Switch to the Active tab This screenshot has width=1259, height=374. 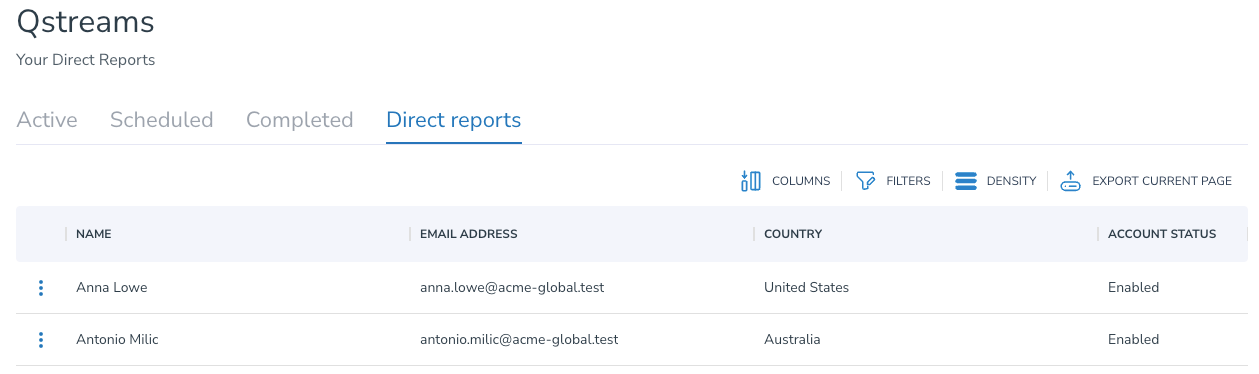pyautogui.click(x=47, y=120)
